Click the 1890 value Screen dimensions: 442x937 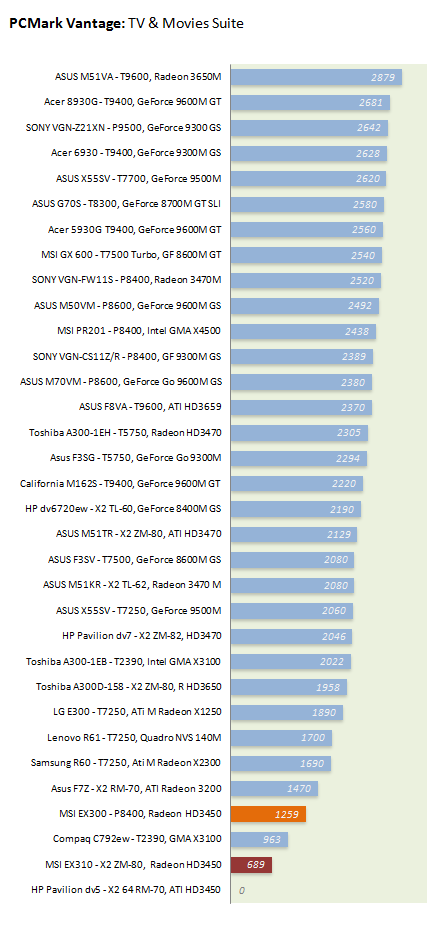[324, 713]
